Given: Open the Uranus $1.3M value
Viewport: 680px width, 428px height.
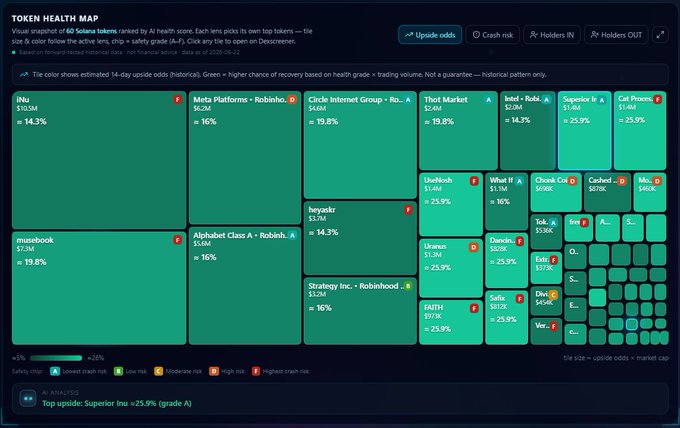Looking at the screenshot, I should tap(432, 255).
